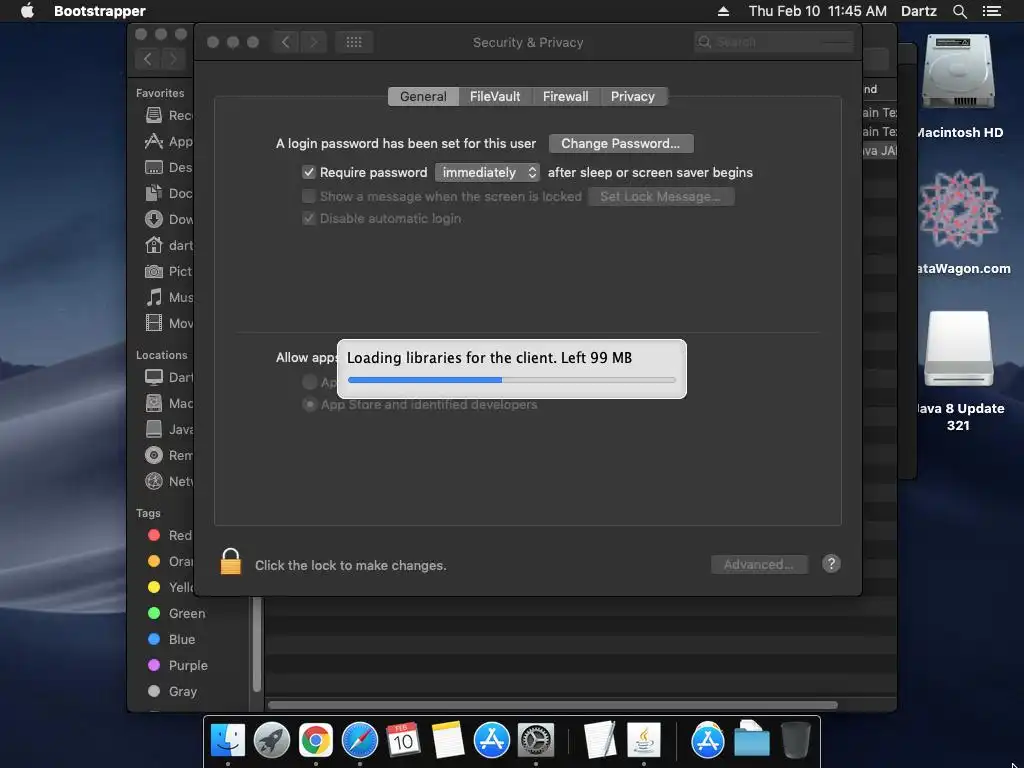This screenshot has height=768, width=1024.
Task: Open the yellow Notes app in Dock
Action: click(x=448, y=741)
